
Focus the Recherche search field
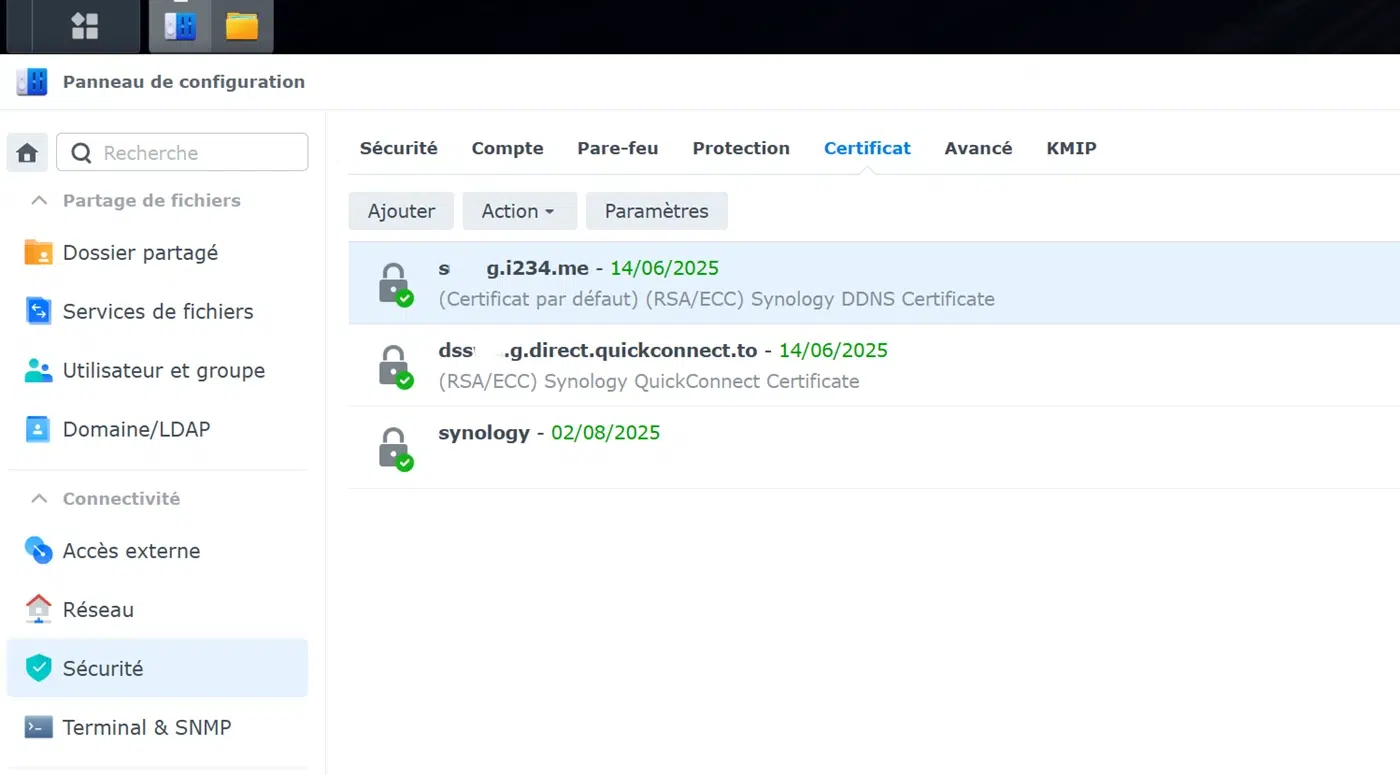point(182,153)
